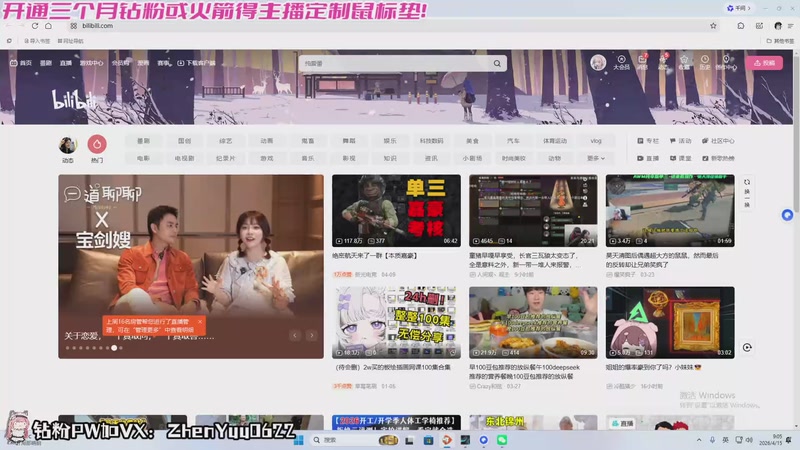
Task: Click the taskbar volume icon
Action: [749, 440]
